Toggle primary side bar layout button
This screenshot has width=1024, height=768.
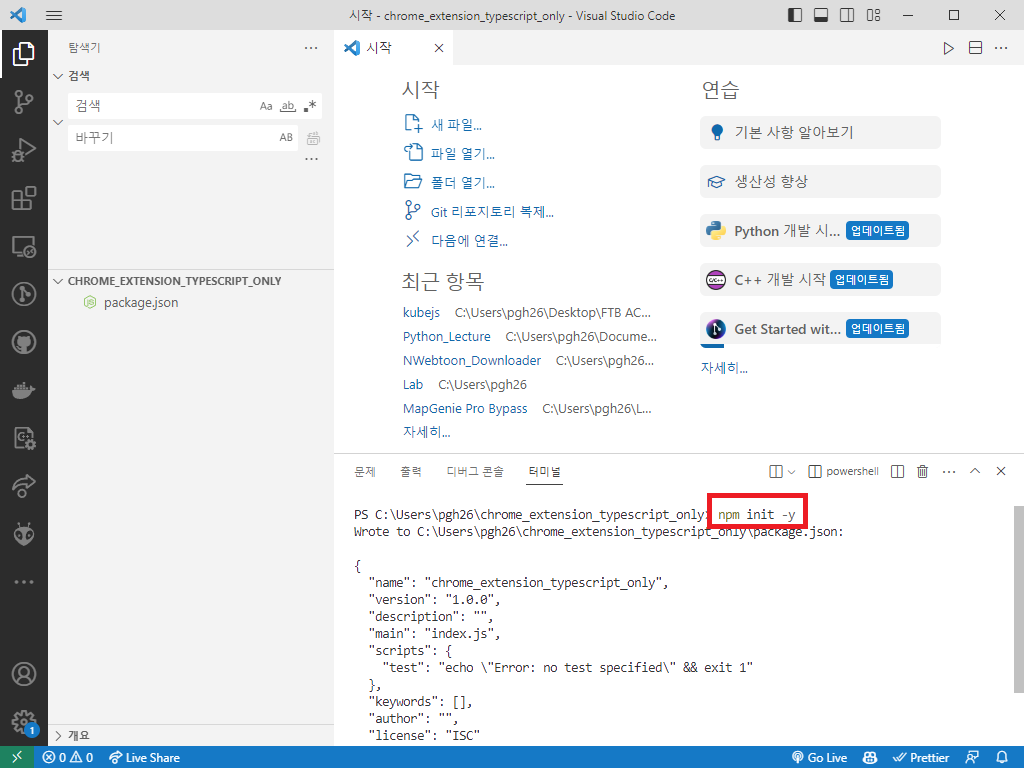pyautogui.click(x=795, y=15)
